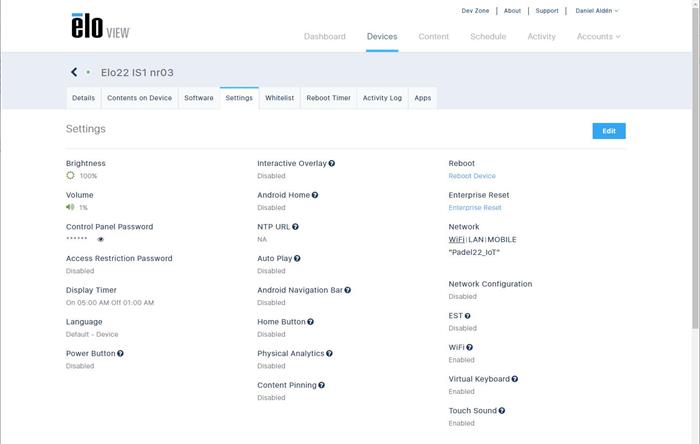Click help icon beside Virtual Keyboard
Screen dimensions: 700x444
tap(515, 379)
